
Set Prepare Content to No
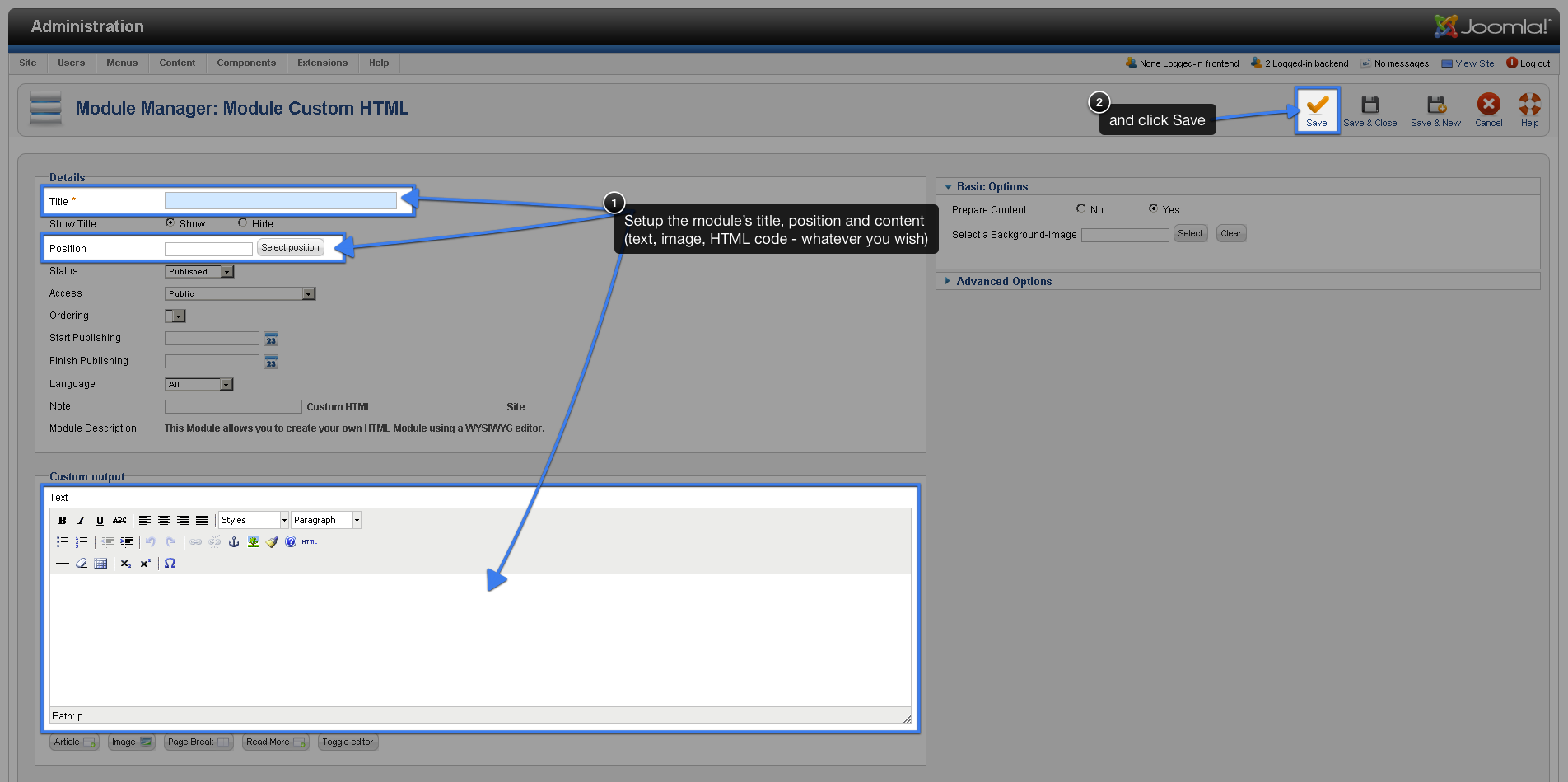pos(1081,209)
